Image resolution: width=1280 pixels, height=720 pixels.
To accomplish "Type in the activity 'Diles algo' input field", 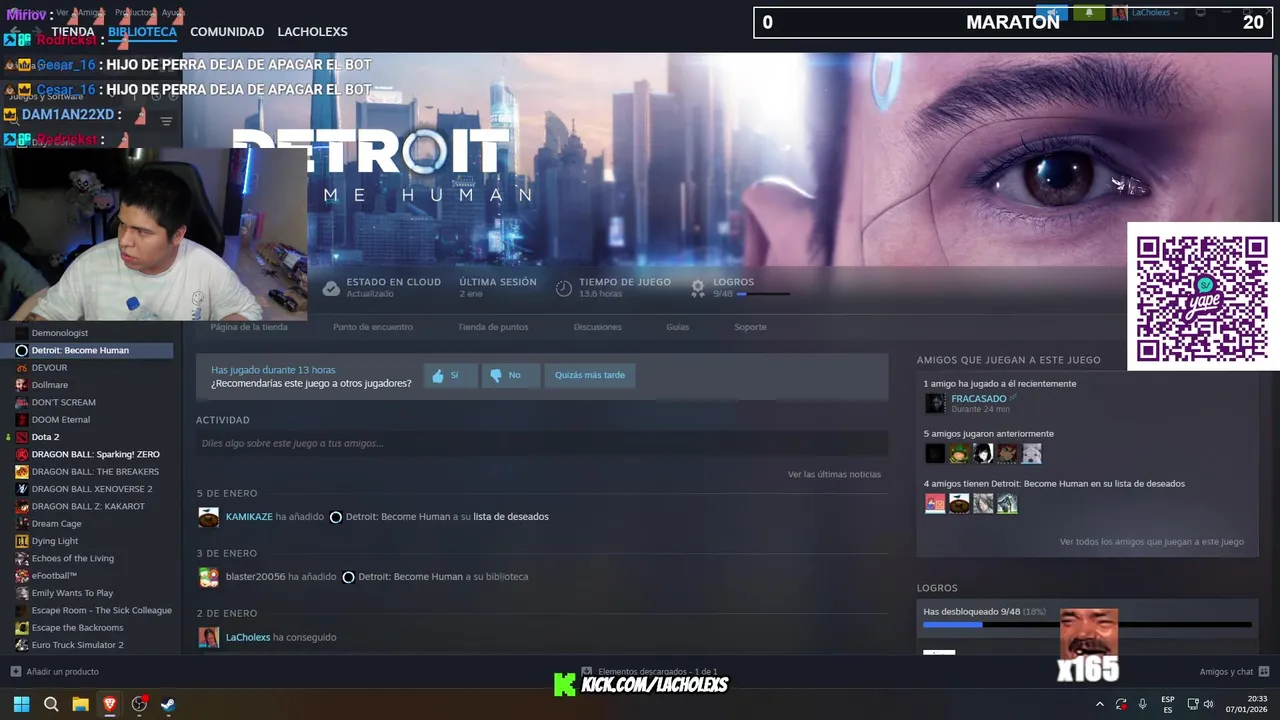I will click(542, 443).
